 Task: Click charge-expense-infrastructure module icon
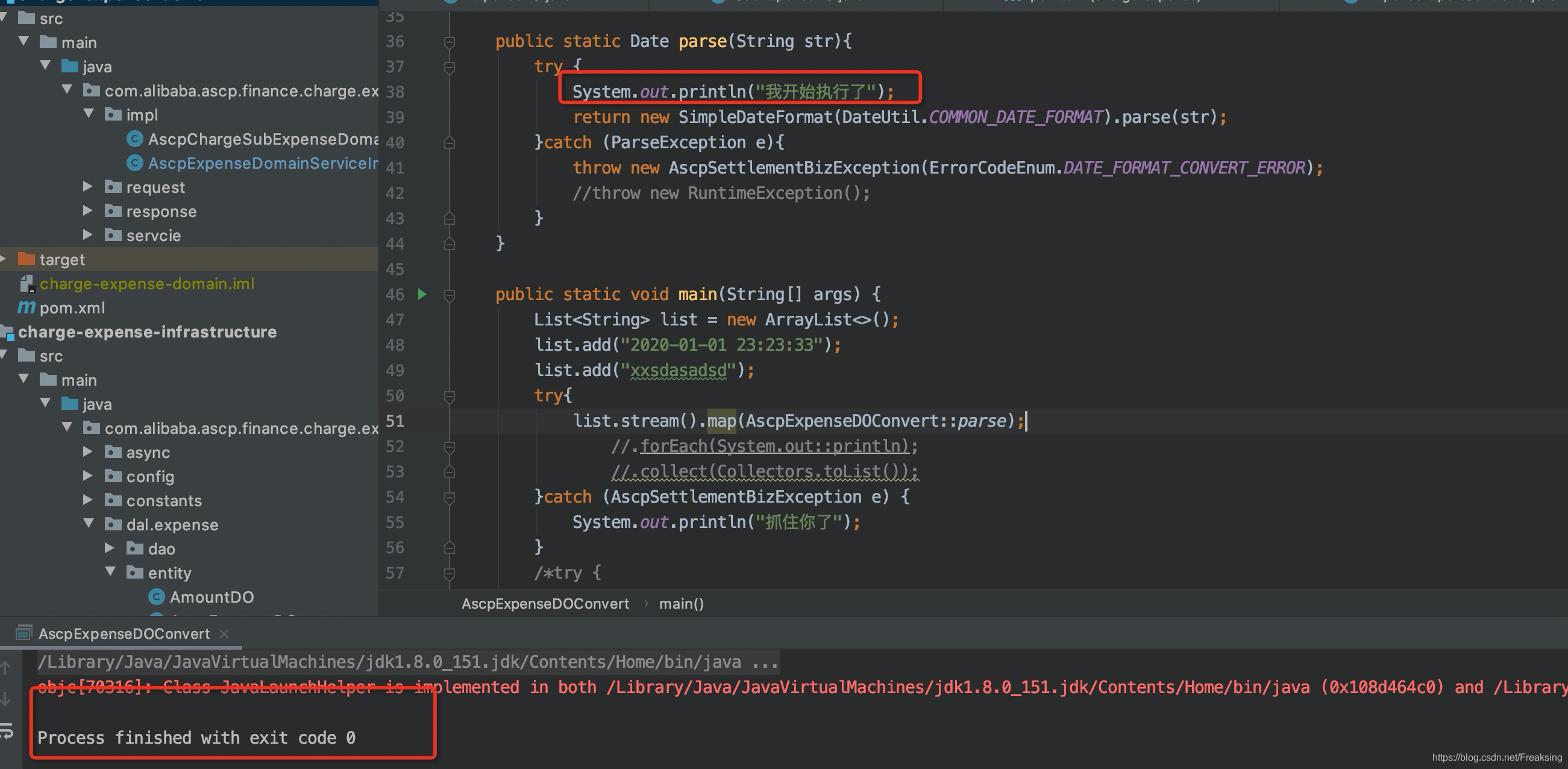pos(7,333)
